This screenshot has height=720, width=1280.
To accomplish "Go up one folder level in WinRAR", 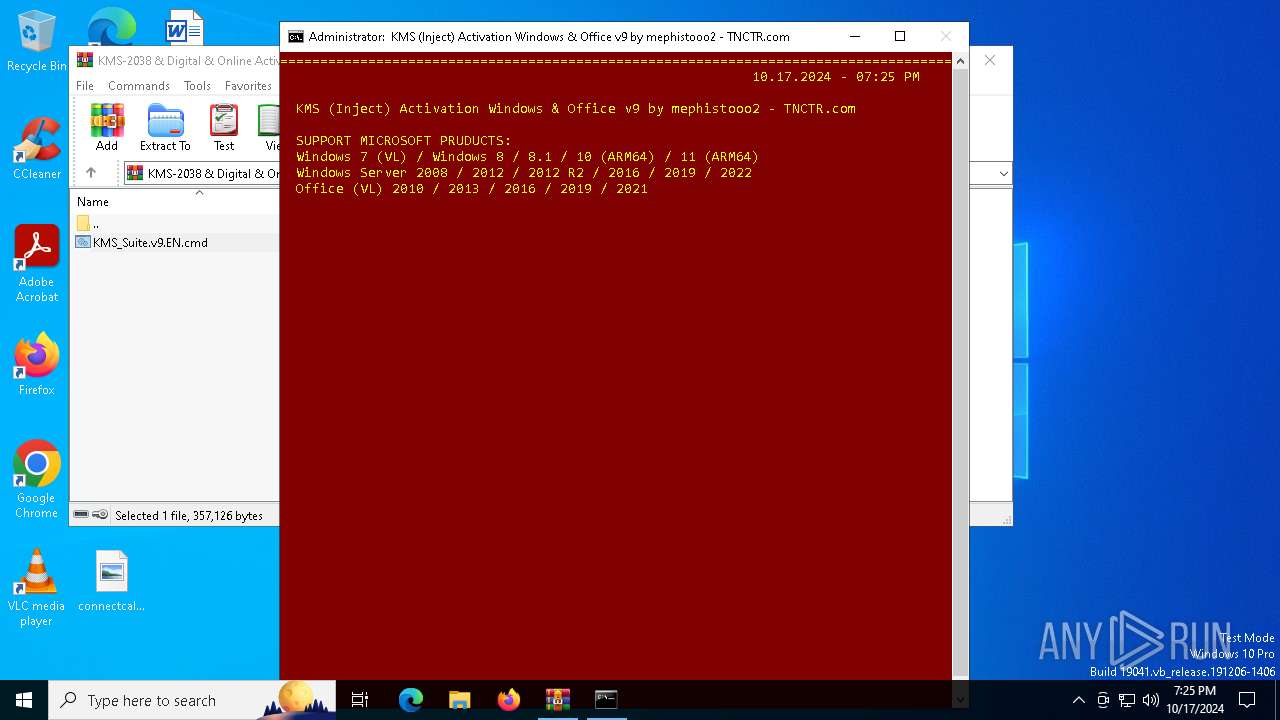I will 91,173.
